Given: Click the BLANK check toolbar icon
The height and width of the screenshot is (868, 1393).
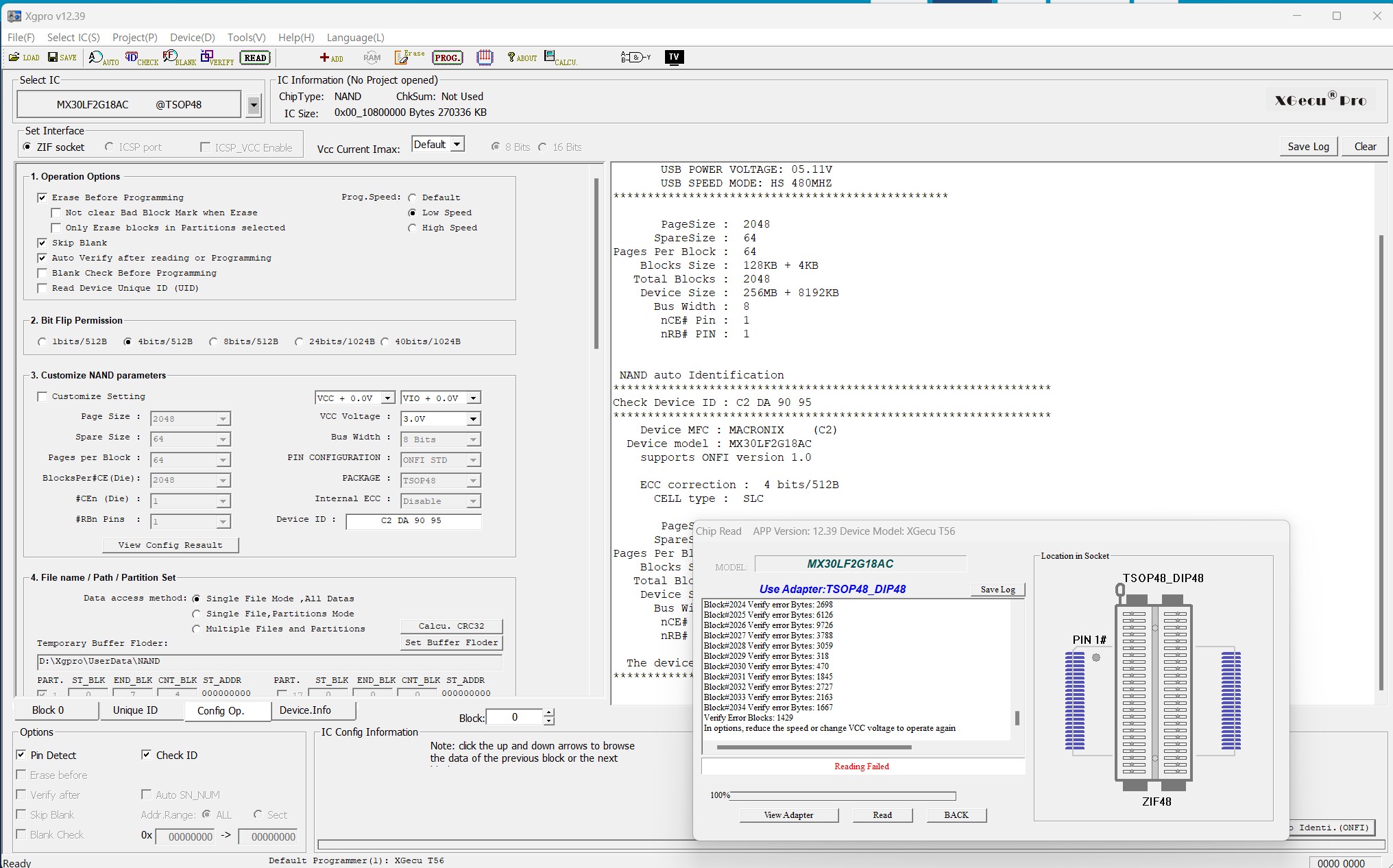Looking at the screenshot, I should (x=179, y=58).
